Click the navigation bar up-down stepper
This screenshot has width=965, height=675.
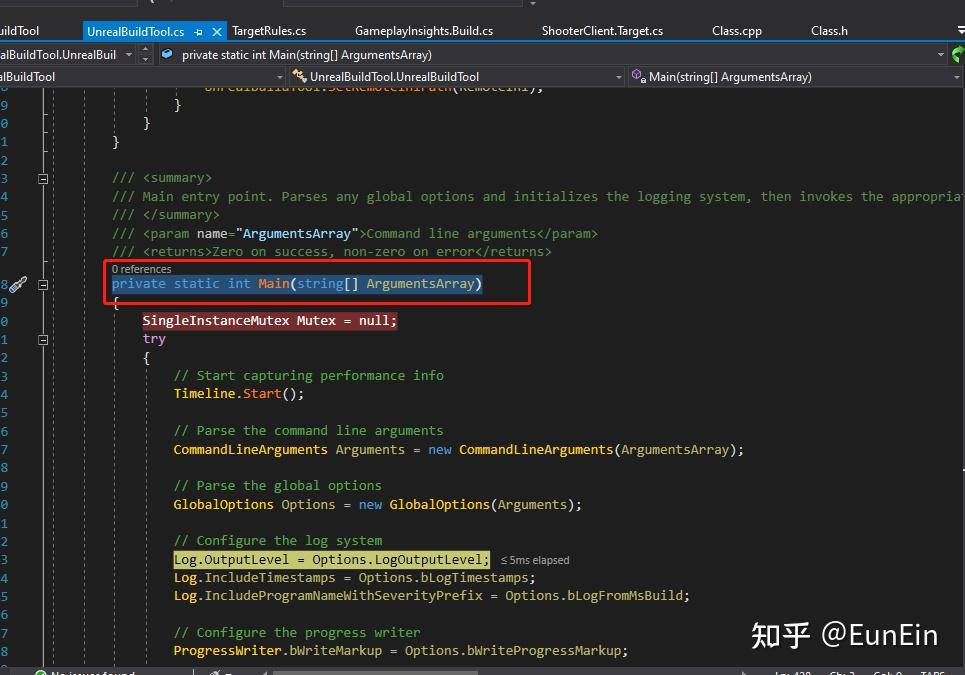(x=145, y=55)
